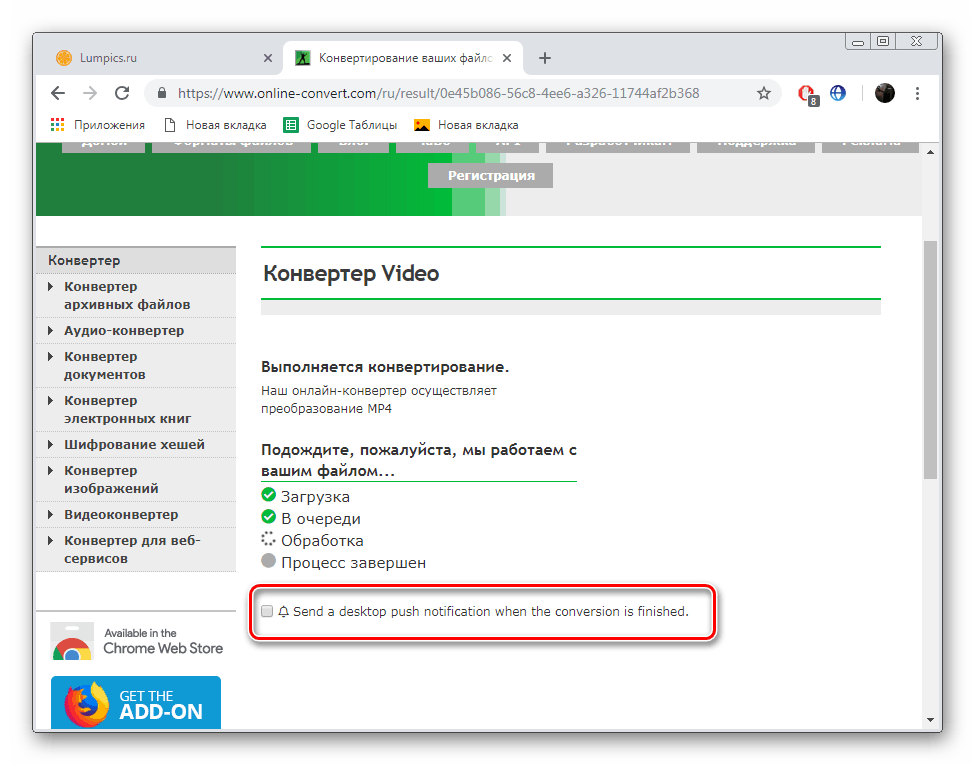The width and height of the screenshot is (975, 765).
Task: Click the profile avatar icon
Action: click(885, 93)
